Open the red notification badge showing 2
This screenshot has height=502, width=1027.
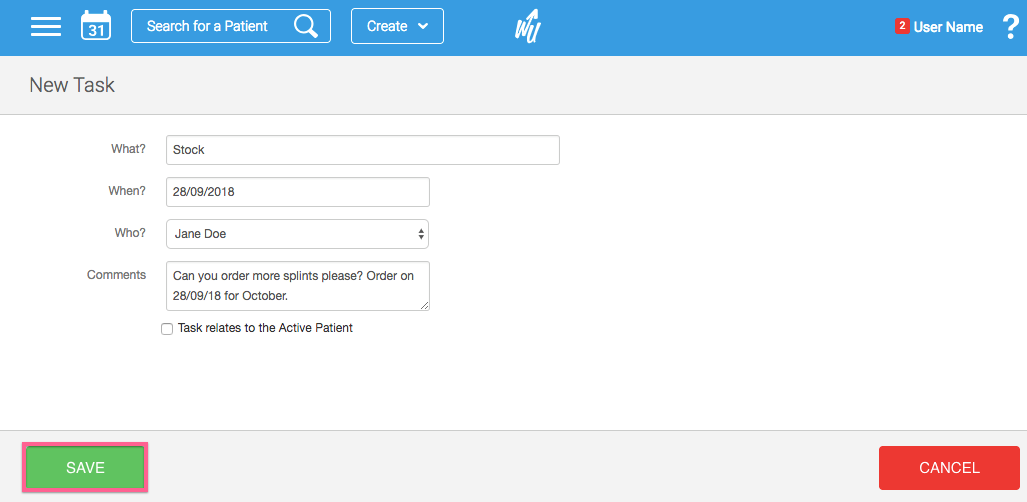pos(902,26)
